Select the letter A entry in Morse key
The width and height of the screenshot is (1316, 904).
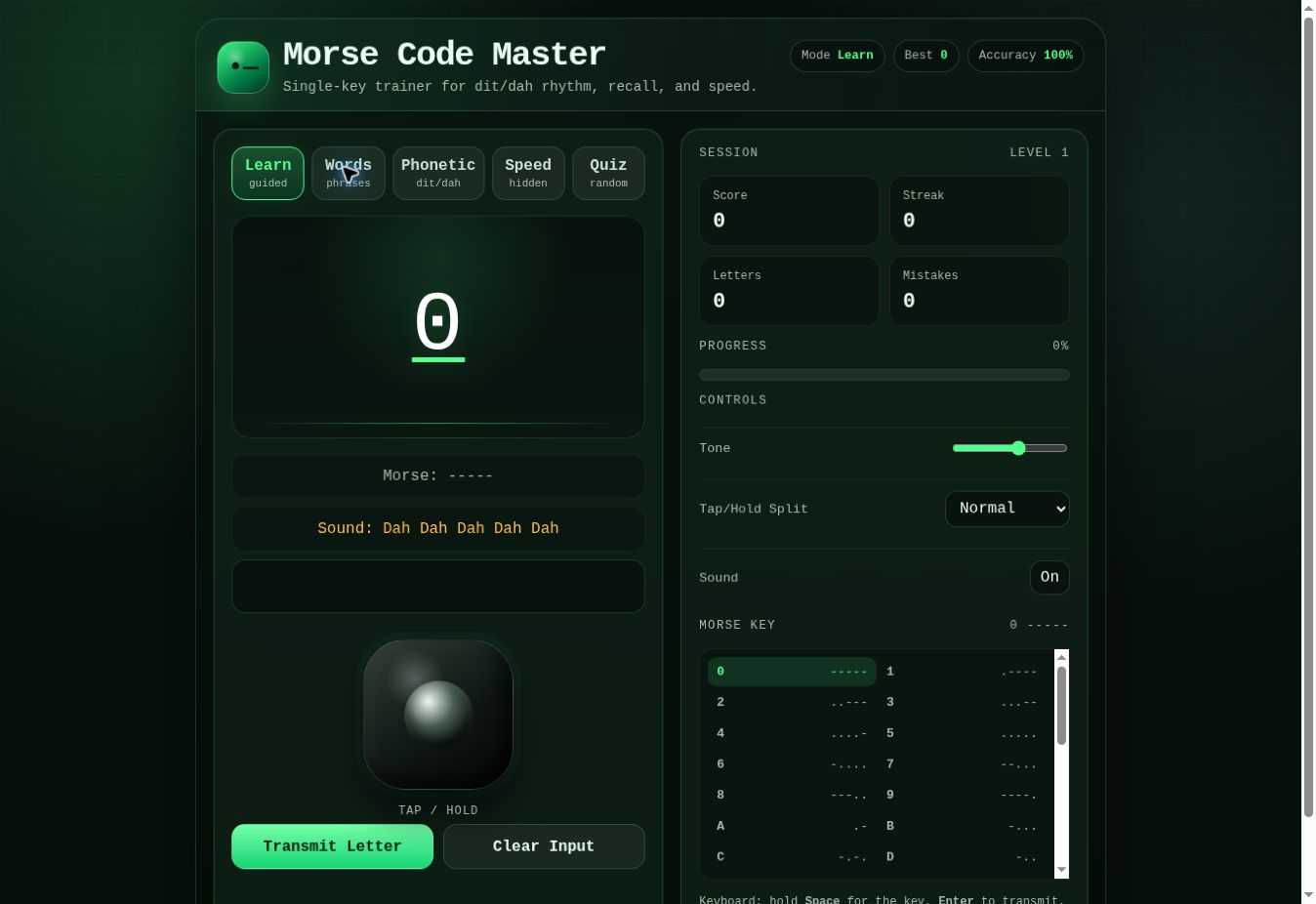tap(792, 826)
